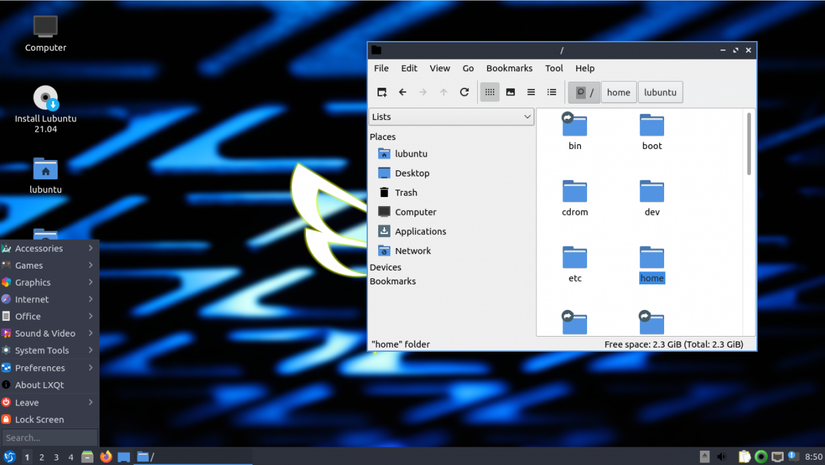Select Trash in Places sidebar

(405, 192)
